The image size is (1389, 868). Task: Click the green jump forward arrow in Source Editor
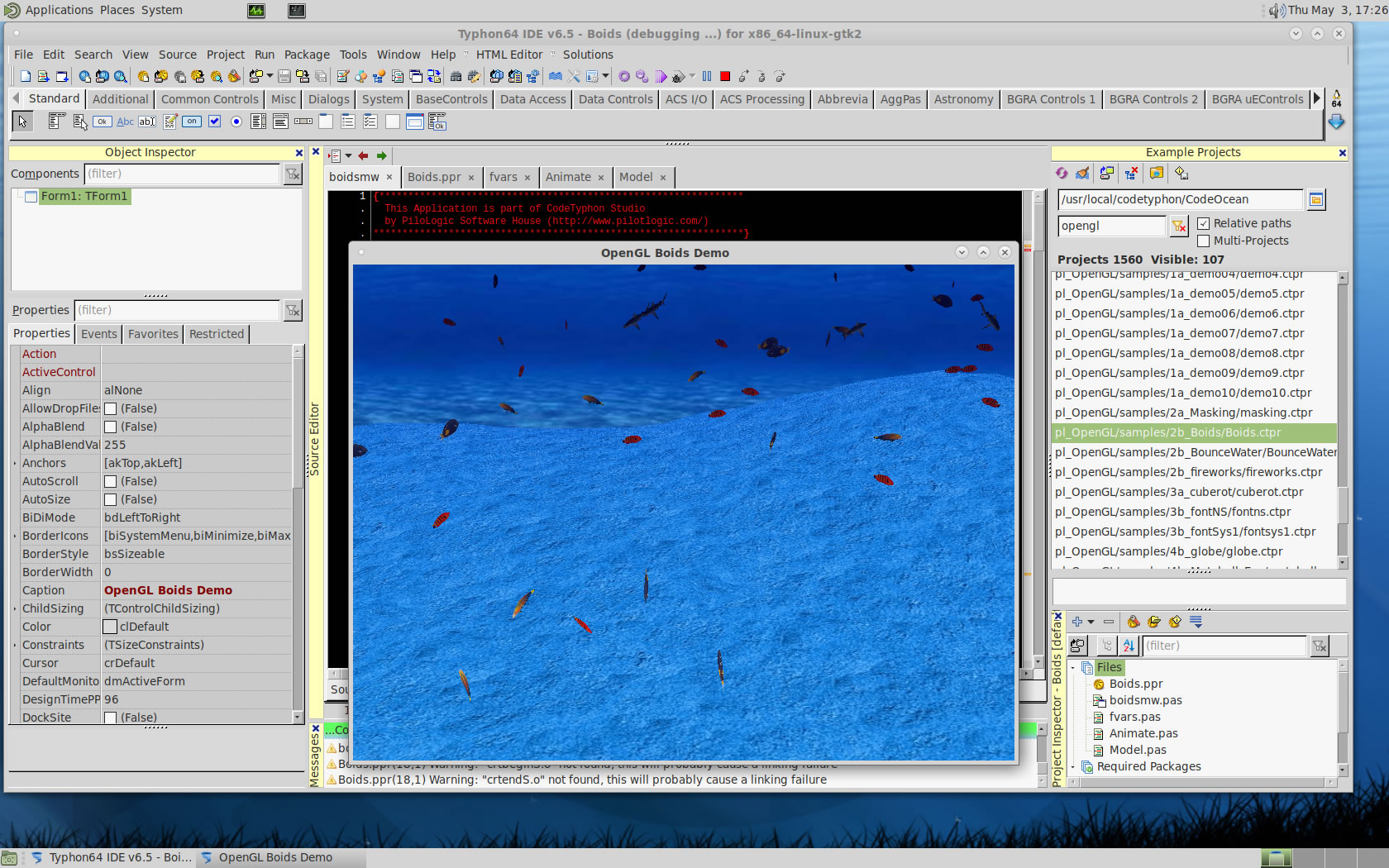(x=381, y=155)
